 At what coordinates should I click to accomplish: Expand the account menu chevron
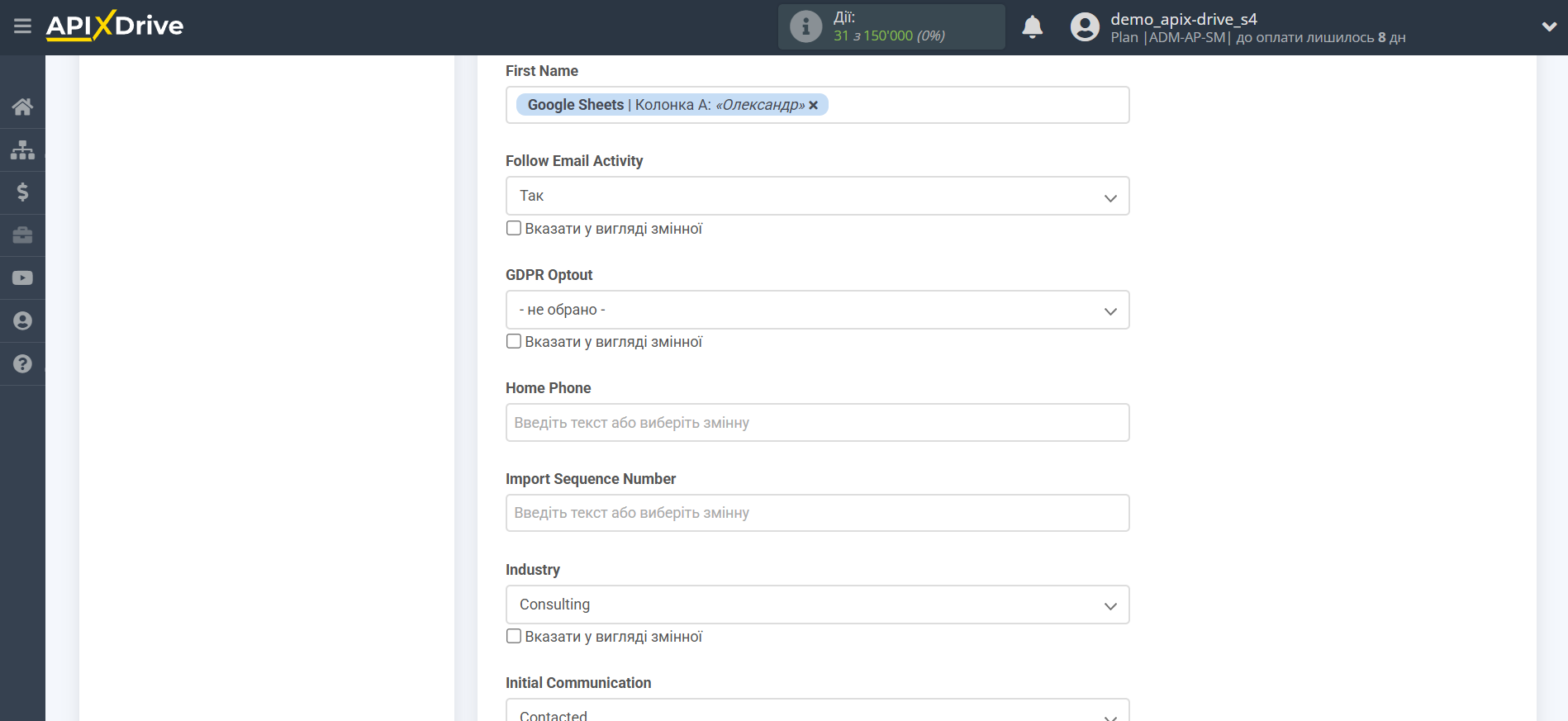[1549, 26]
